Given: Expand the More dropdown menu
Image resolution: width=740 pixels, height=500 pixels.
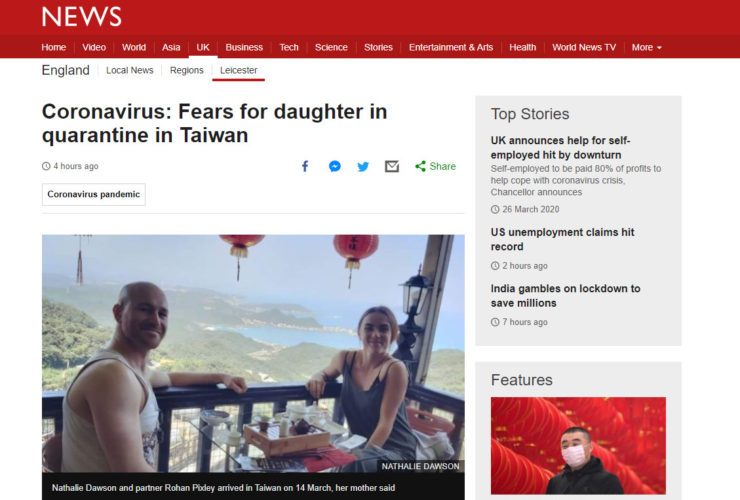Looking at the screenshot, I should point(647,47).
